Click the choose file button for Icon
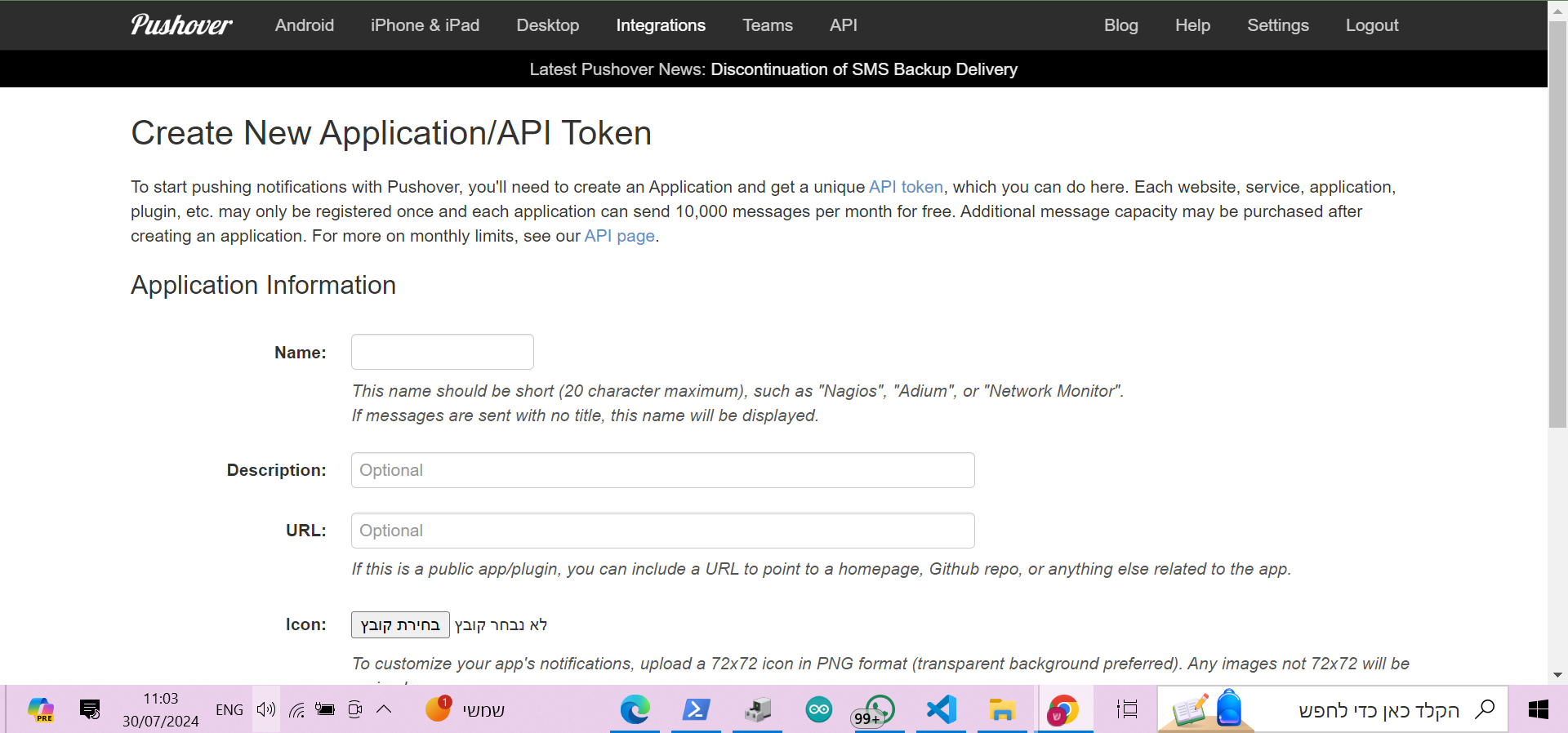The height and width of the screenshot is (733, 1568). coord(400,624)
